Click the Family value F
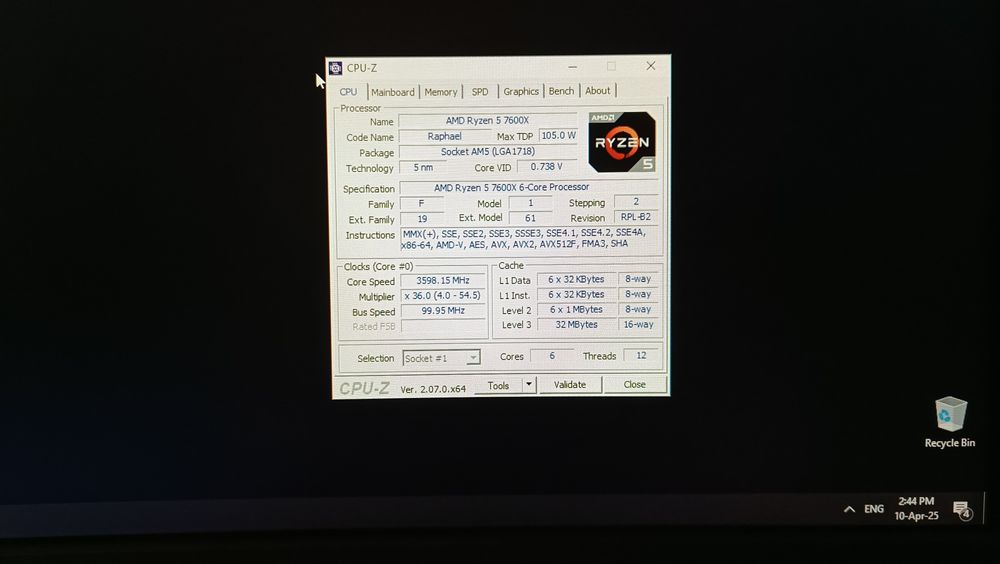 [422, 204]
